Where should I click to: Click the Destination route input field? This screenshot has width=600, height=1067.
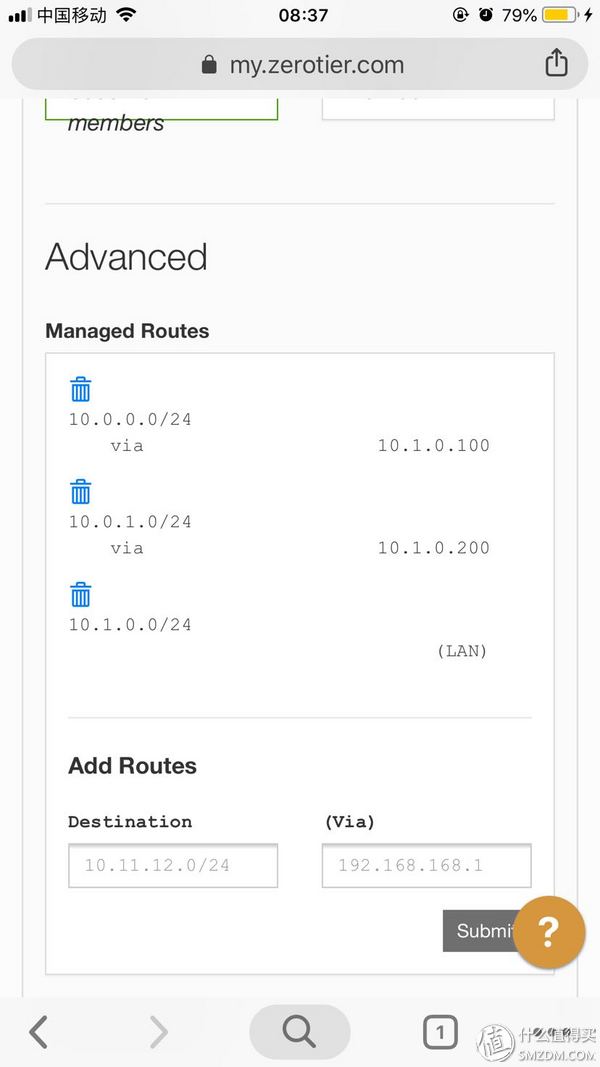click(173, 866)
